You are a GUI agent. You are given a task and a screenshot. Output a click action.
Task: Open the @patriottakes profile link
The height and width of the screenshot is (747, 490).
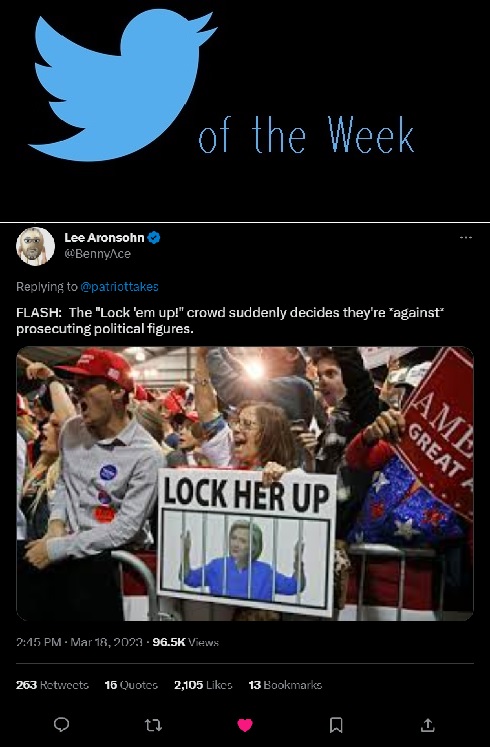click(120, 287)
